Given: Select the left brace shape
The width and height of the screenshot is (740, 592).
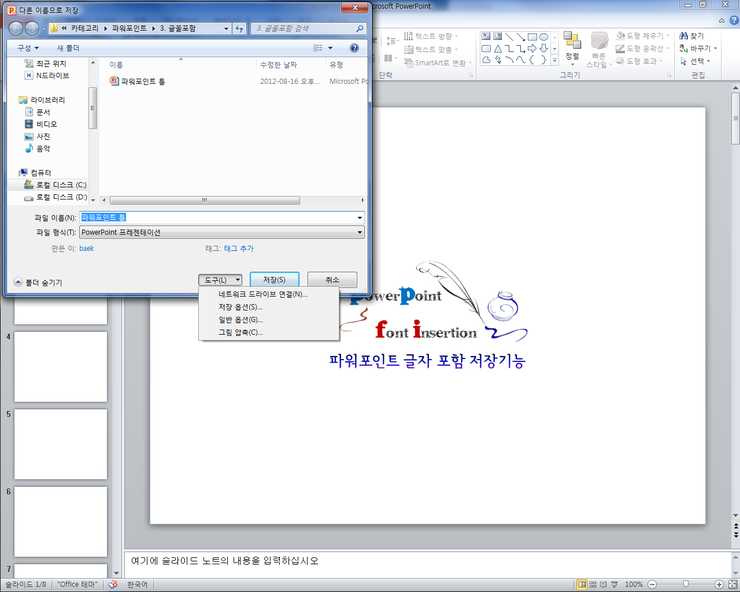Looking at the screenshot, I should pos(532,60).
